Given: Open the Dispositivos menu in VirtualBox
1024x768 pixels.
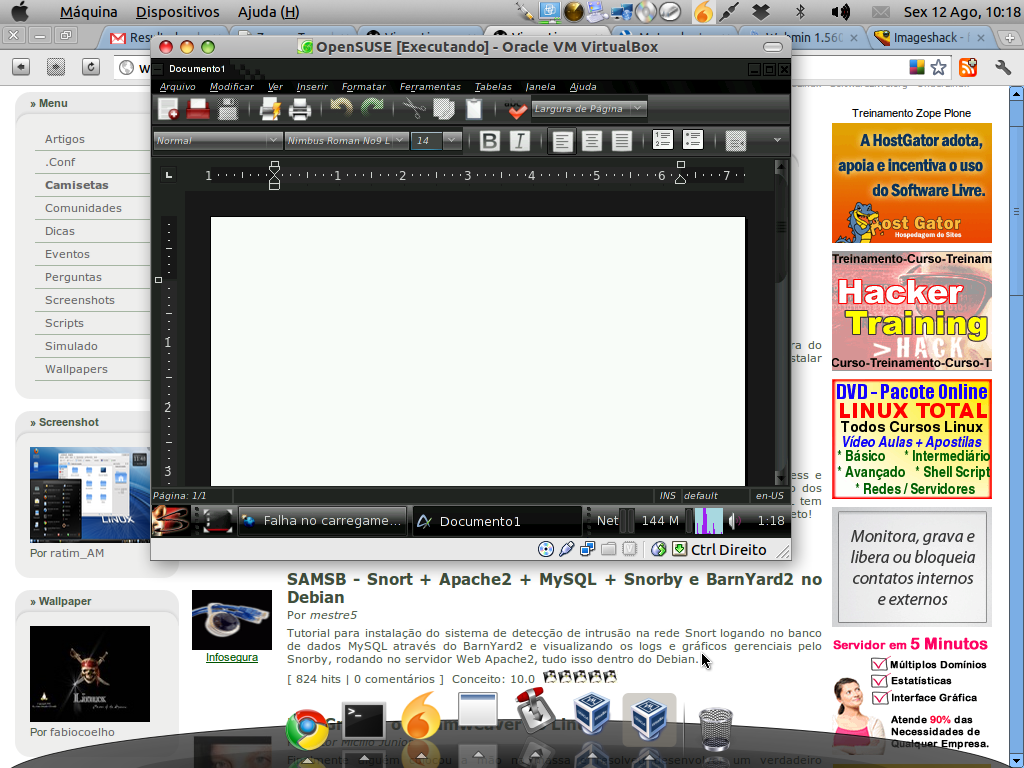Looking at the screenshot, I should pyautogui.click(x=178, y=12).
